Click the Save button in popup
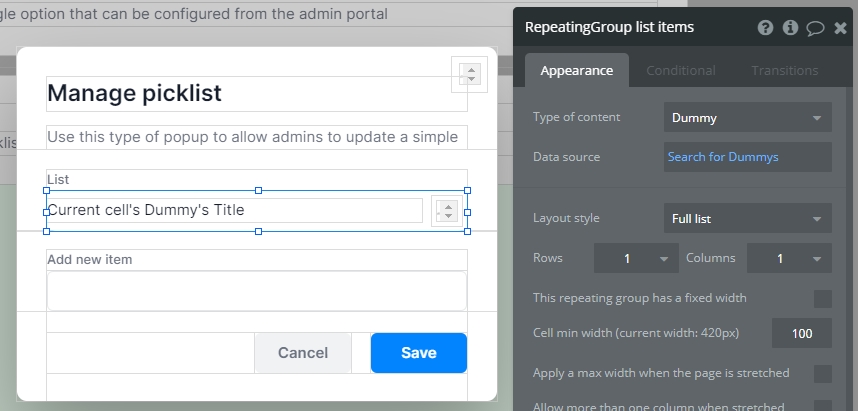Viewport: 858px width, 411px height. 418,353
